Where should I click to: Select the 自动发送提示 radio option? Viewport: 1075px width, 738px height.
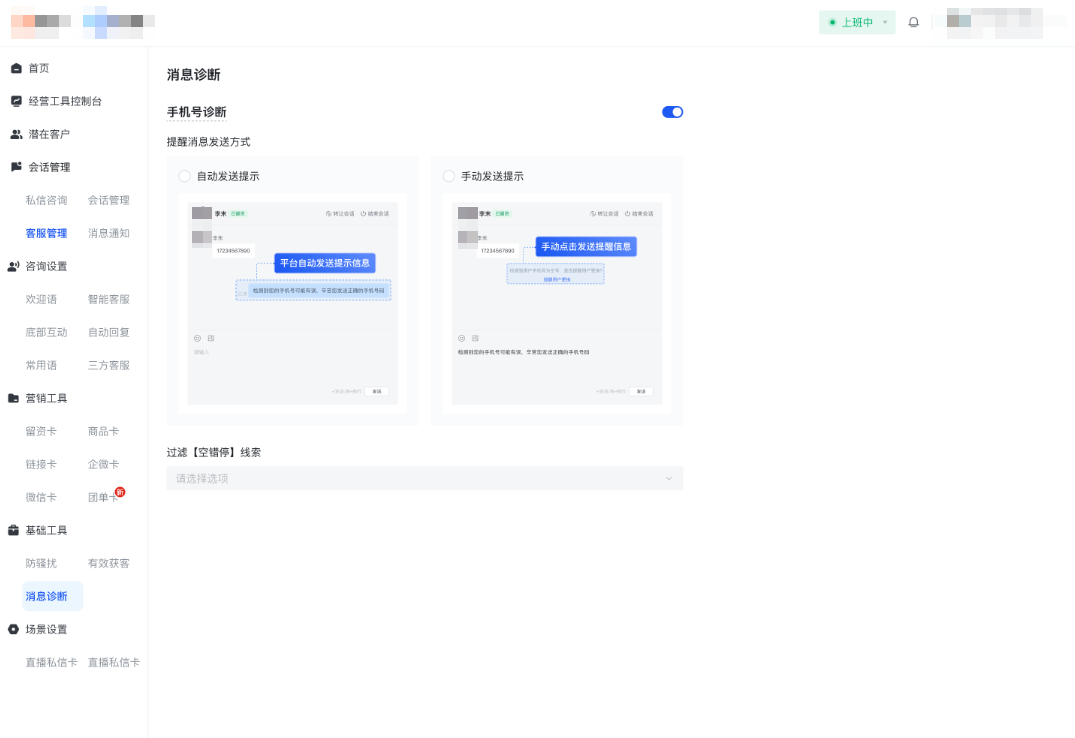tap(184, 176)
